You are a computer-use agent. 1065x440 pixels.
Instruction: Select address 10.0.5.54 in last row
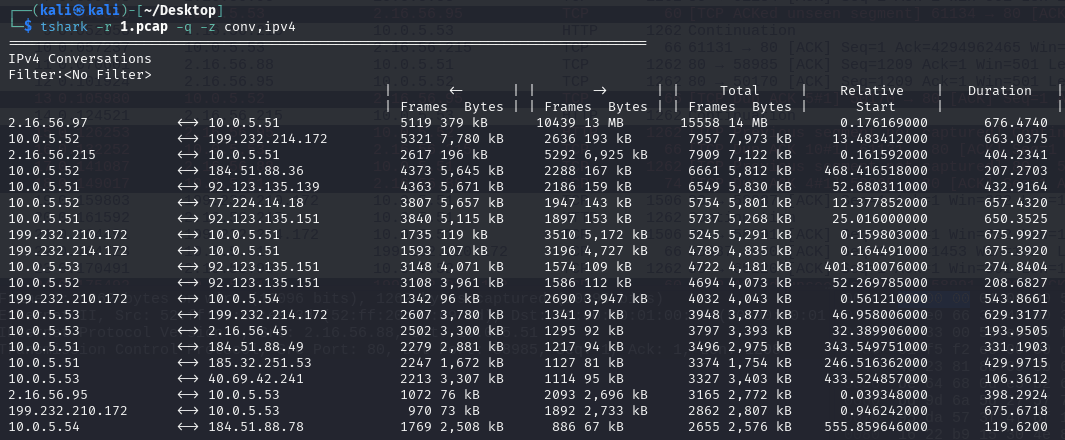point(44,427)
